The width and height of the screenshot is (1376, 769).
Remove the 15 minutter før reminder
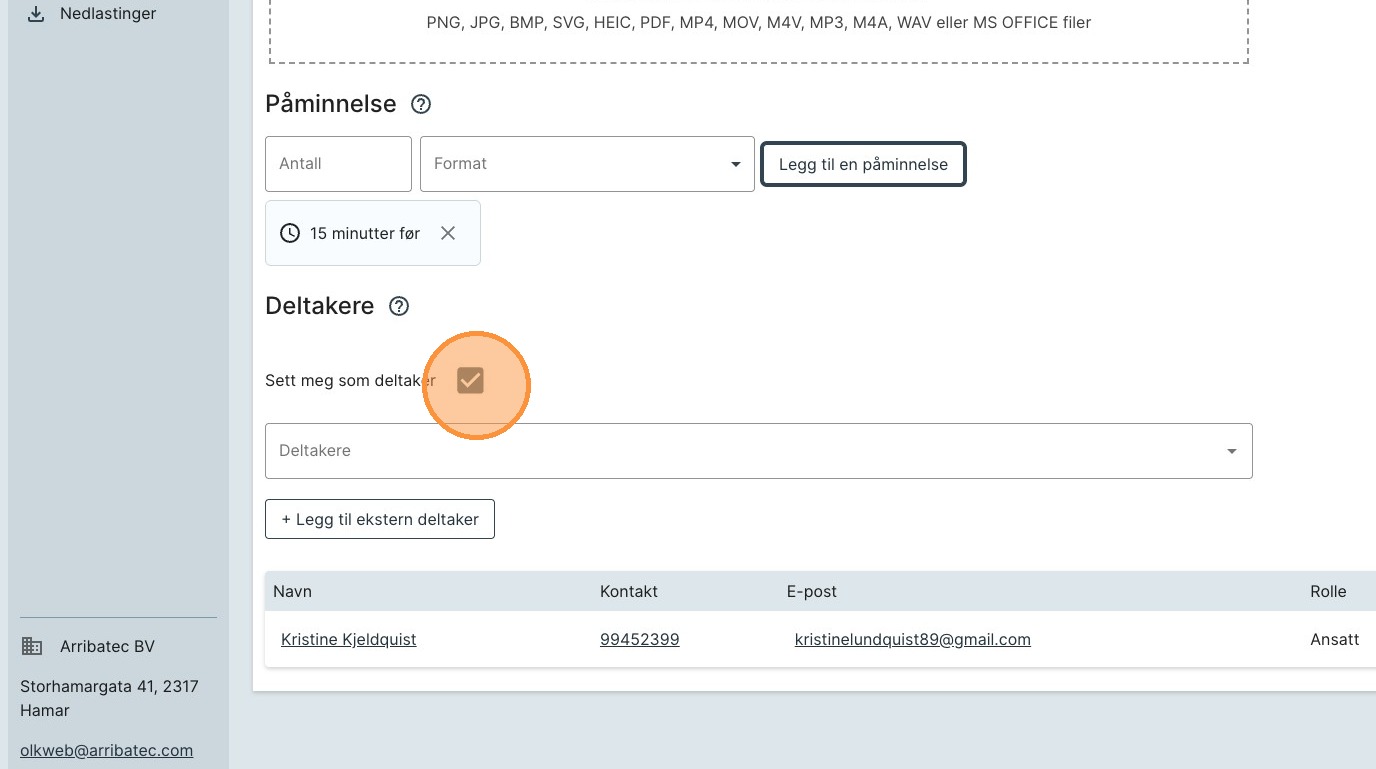pyautogui.click(x=448, y=233)
